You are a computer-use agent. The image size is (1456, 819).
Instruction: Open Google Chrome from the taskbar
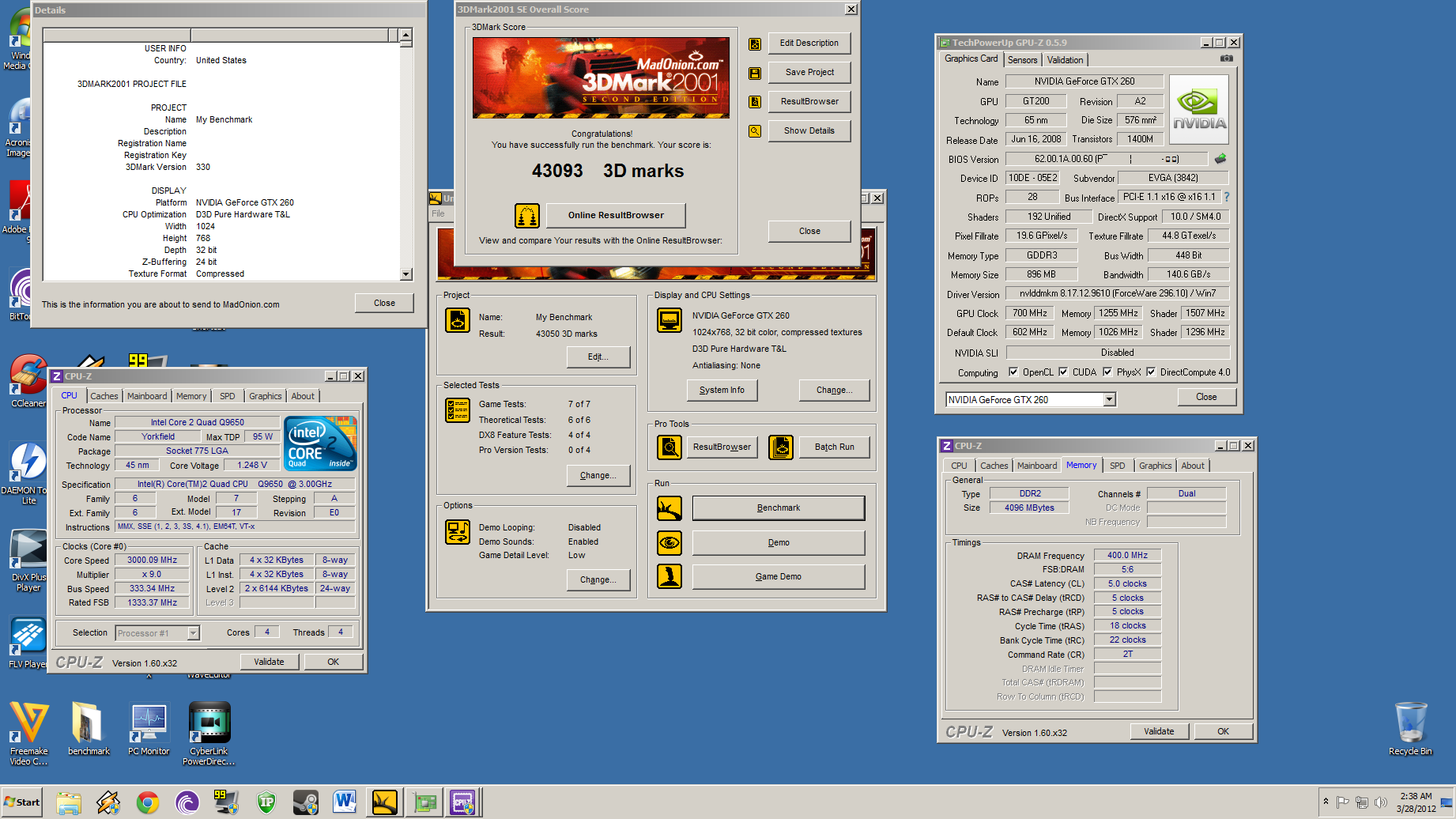(x=148, y=803)
